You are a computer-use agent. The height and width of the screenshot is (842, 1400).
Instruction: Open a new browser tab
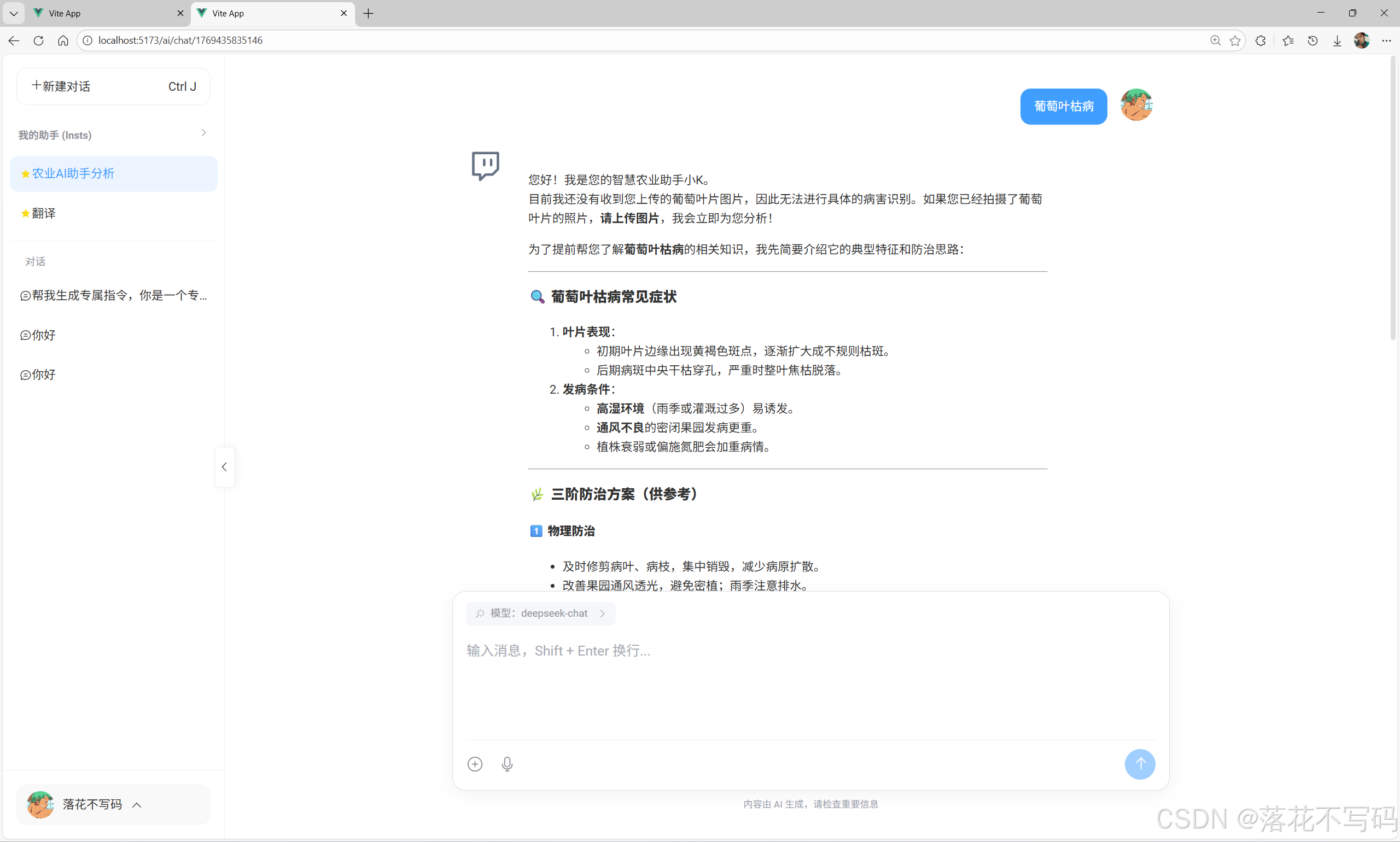point(367,13)
